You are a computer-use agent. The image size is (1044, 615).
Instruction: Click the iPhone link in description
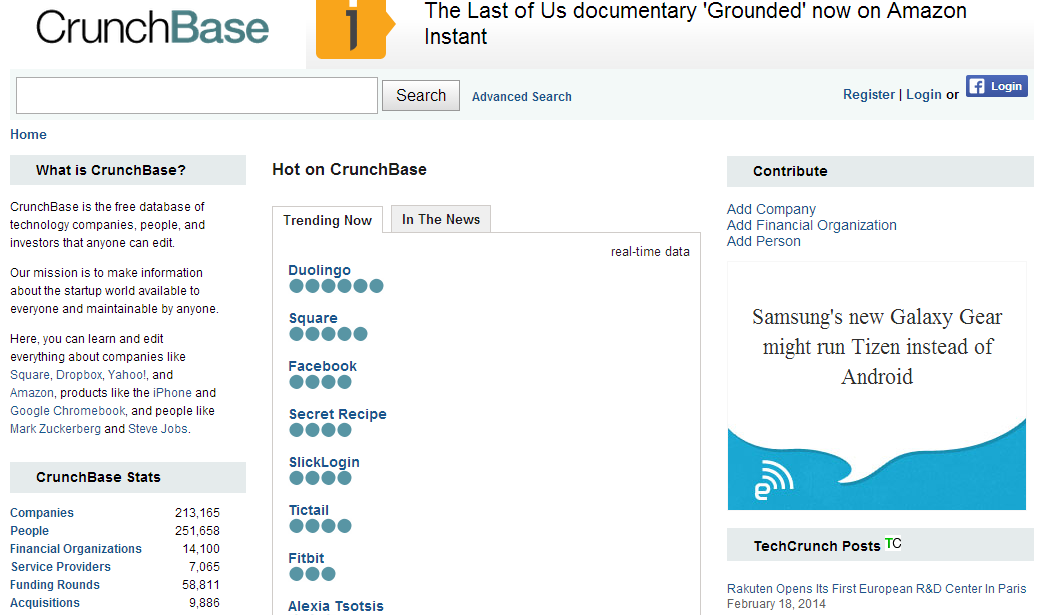(172, 393)
